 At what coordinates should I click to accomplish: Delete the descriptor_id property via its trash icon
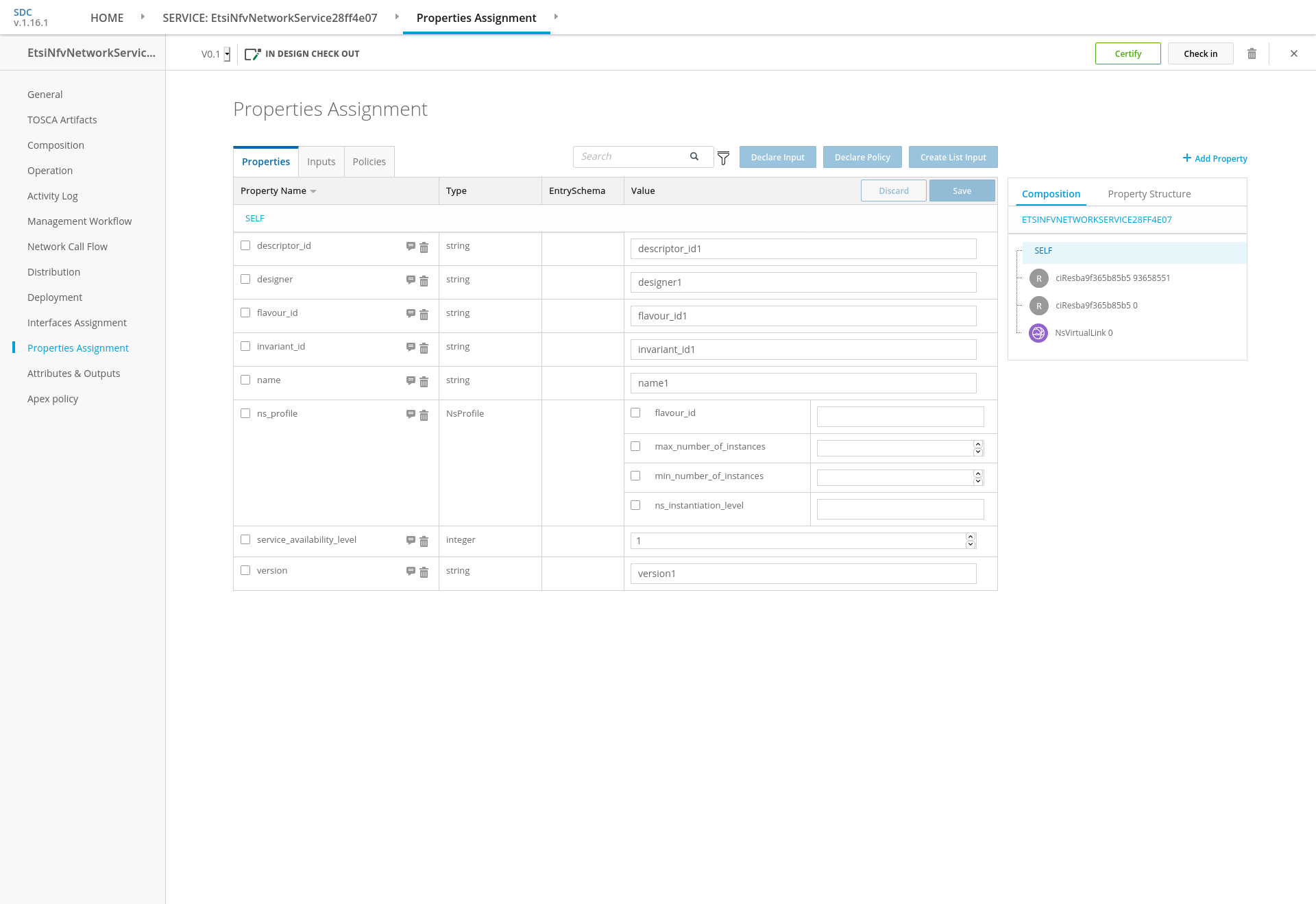point(424,247)
